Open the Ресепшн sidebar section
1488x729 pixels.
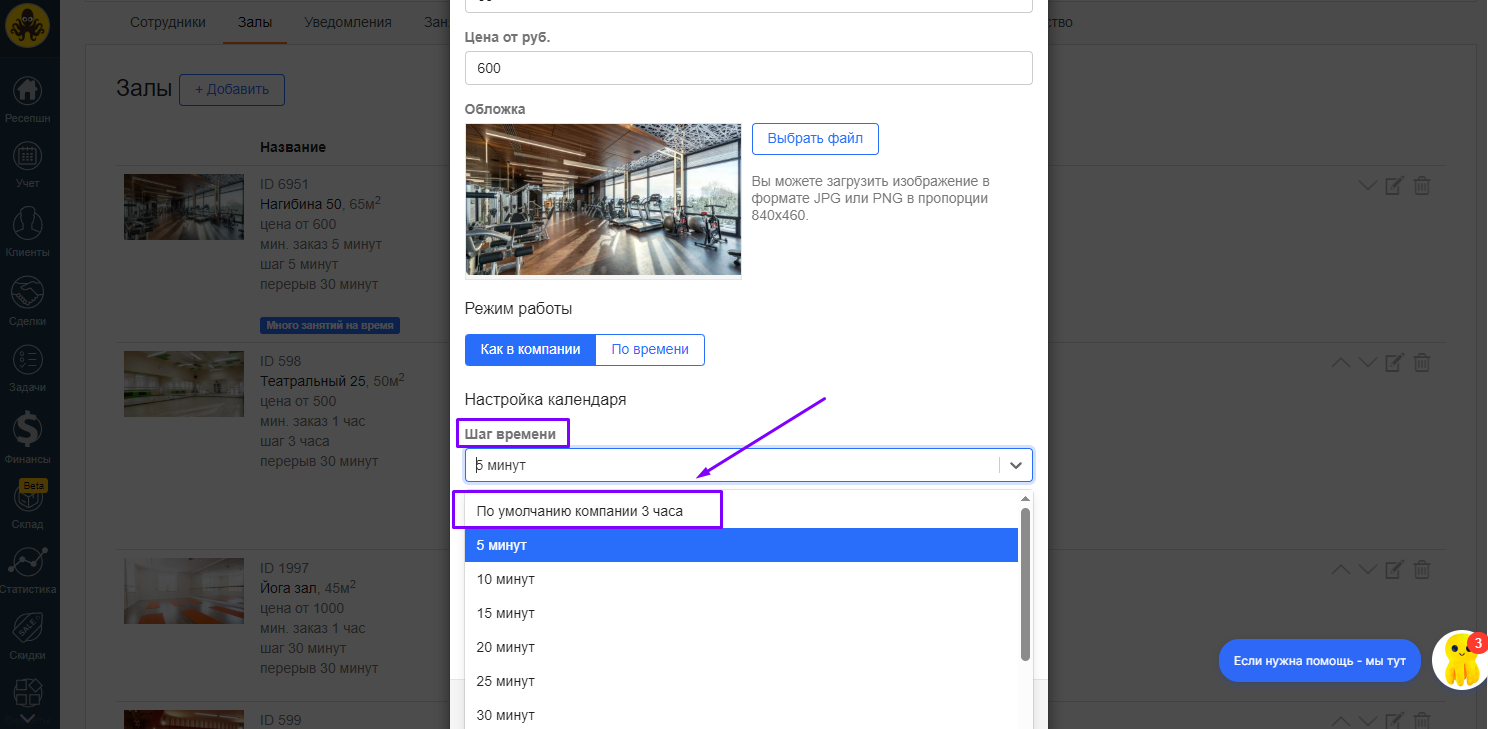pos(27,98)
